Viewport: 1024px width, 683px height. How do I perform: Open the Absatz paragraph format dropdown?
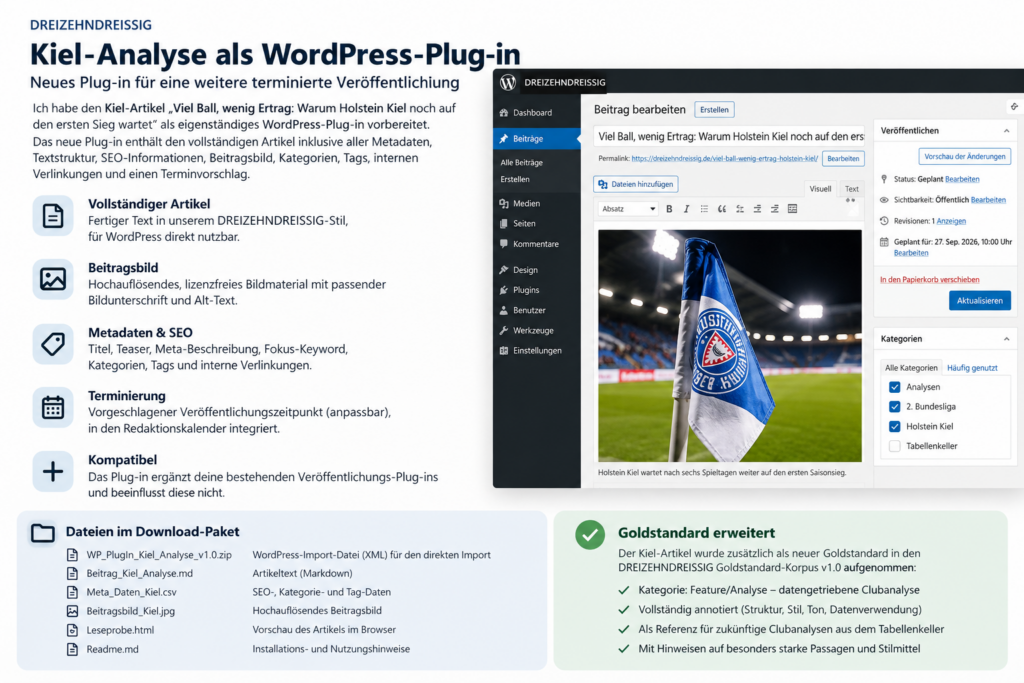628,209
